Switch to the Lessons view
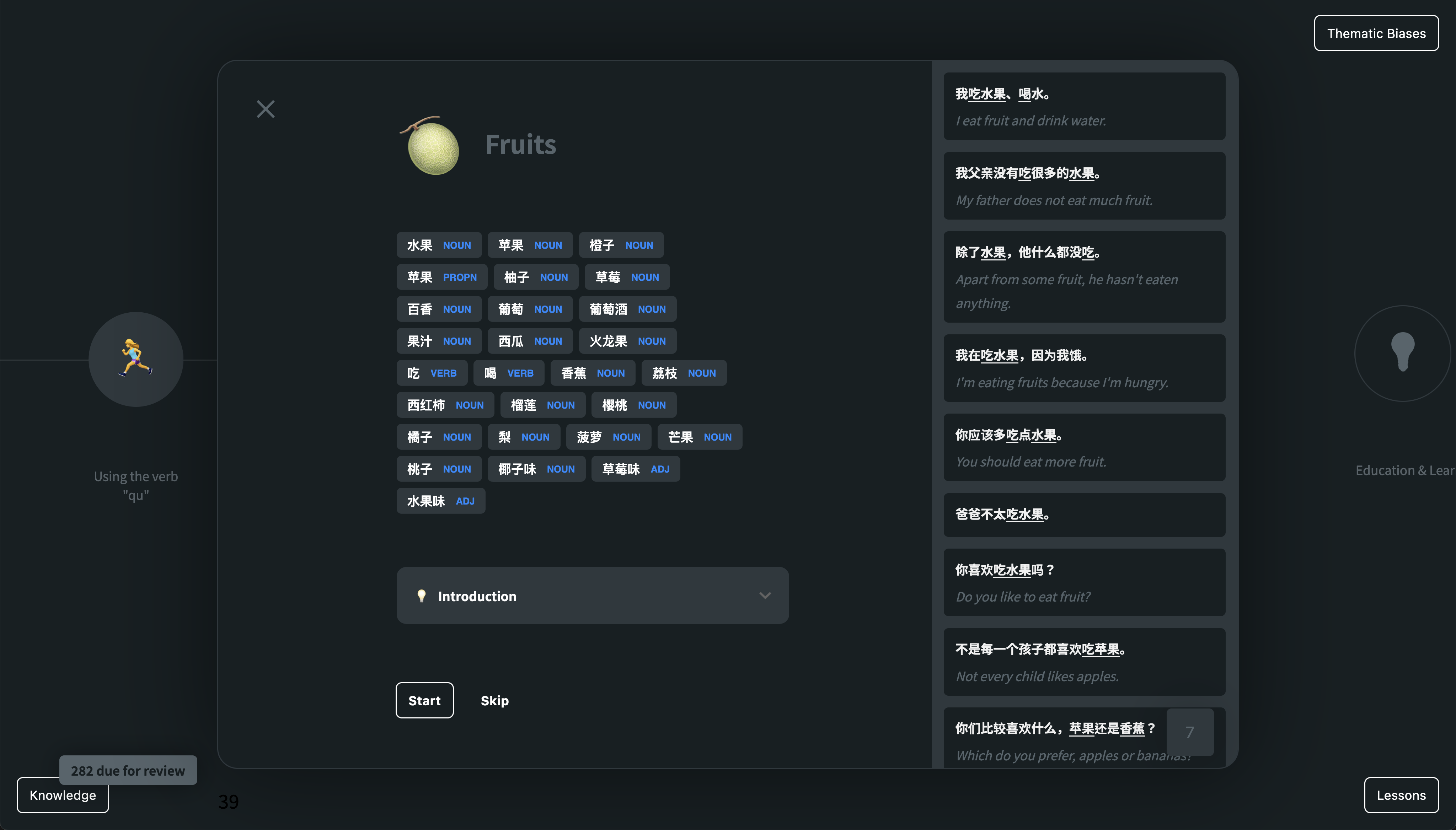Viewport: 1456px width, 830px height. [1401, 795]
